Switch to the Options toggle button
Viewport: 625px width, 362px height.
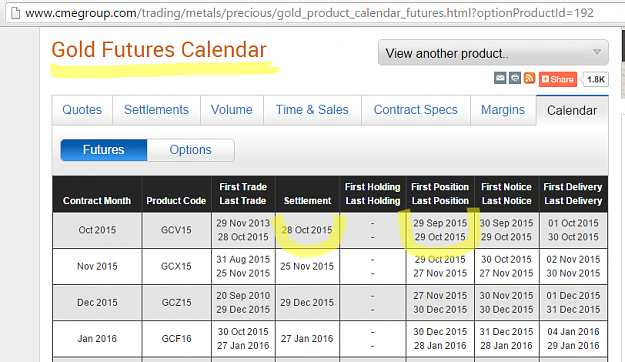point(191,150)
